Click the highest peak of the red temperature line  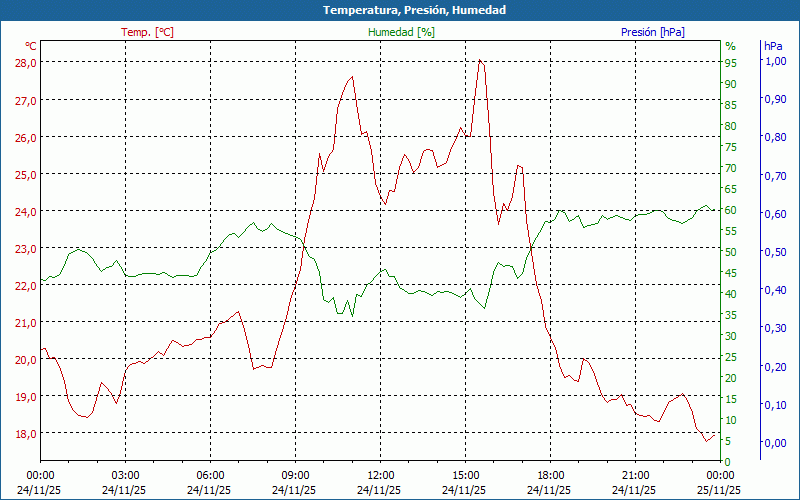click(x=481, y=61)
